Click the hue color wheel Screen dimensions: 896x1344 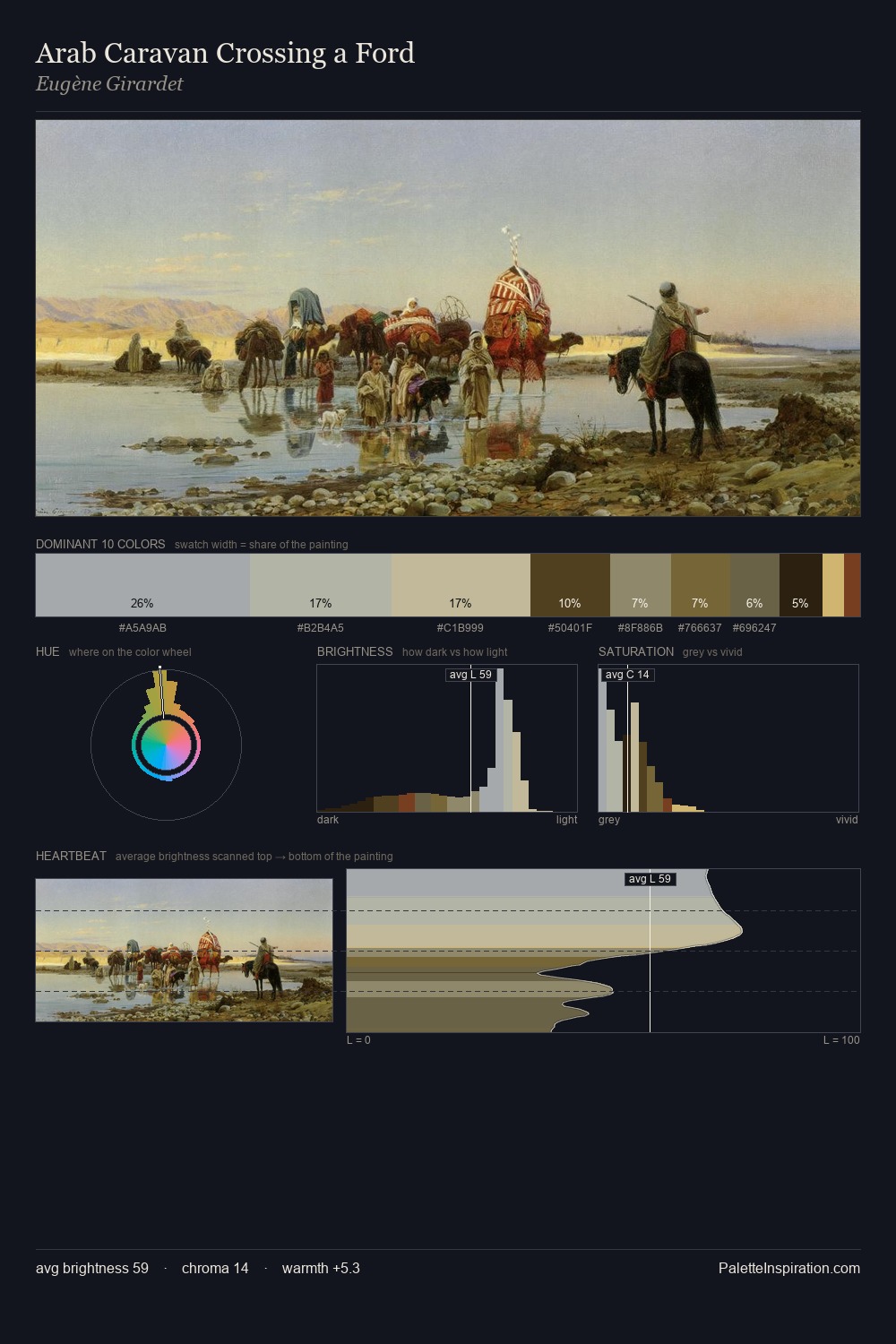coord(166,744)
